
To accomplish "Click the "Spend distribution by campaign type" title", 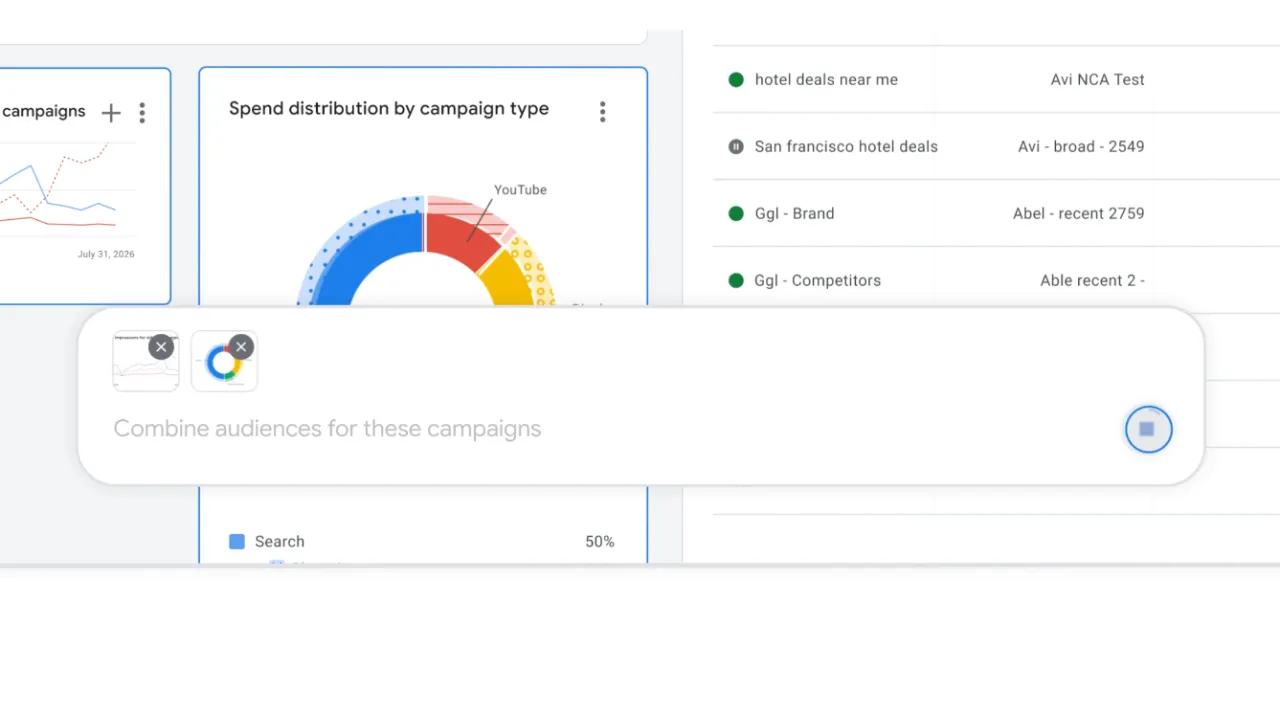I will coord(389,109).
